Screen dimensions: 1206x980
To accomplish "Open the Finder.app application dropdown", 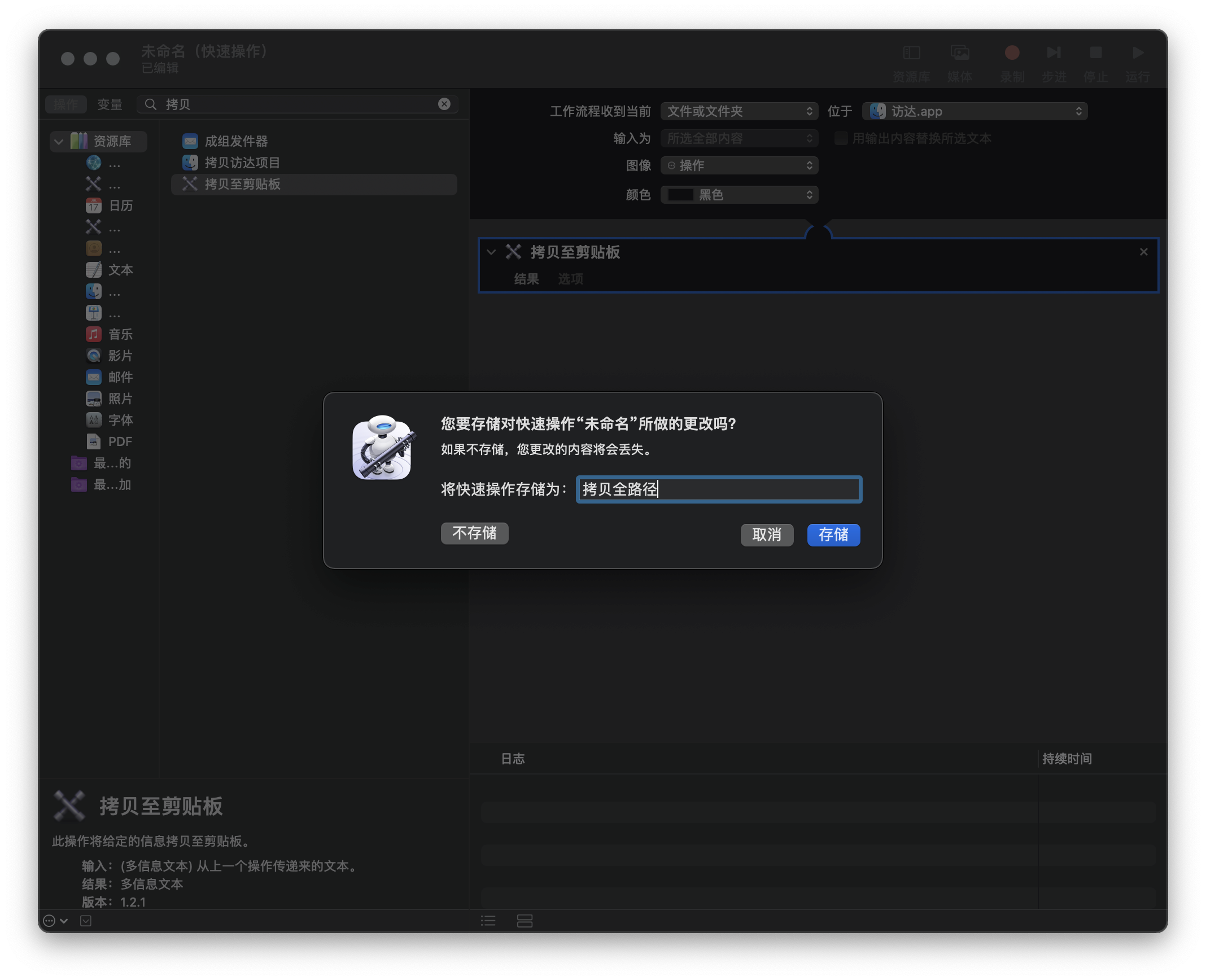I will pos(974,111).
